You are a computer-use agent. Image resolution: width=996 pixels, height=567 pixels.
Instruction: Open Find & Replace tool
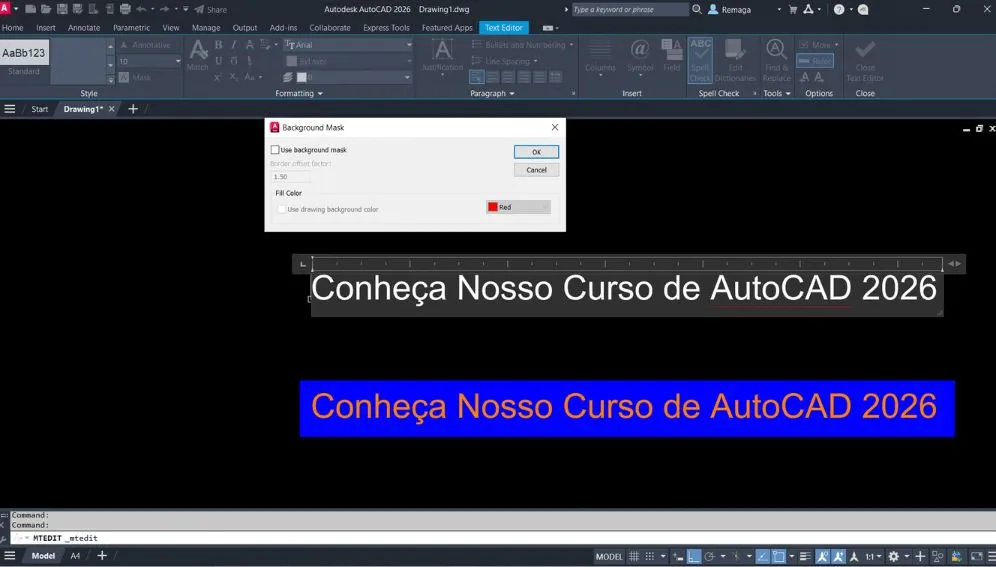point(776,60)
